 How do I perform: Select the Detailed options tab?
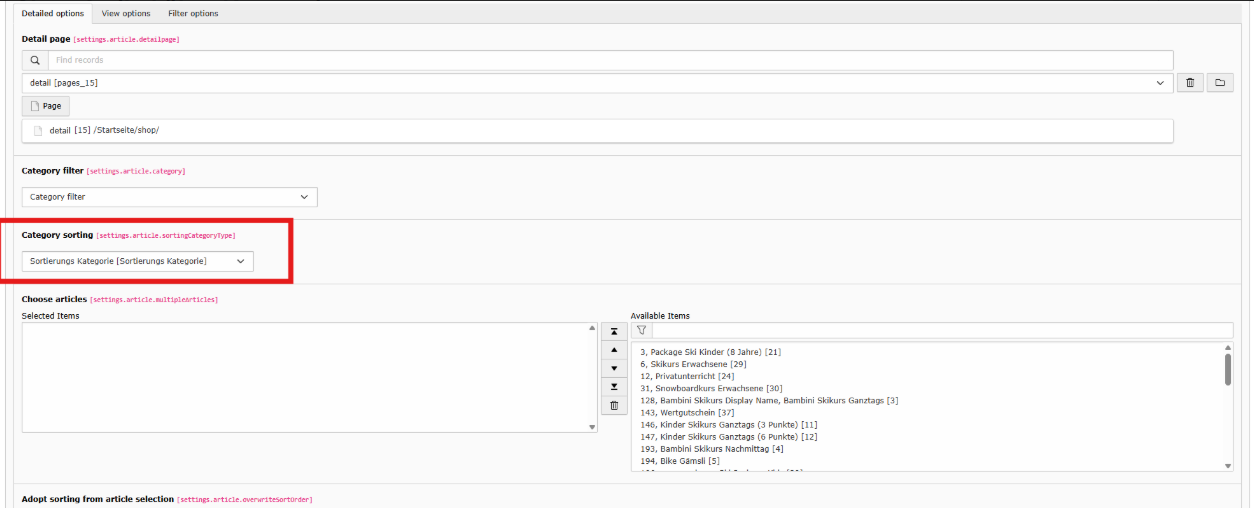click(52, 14)
